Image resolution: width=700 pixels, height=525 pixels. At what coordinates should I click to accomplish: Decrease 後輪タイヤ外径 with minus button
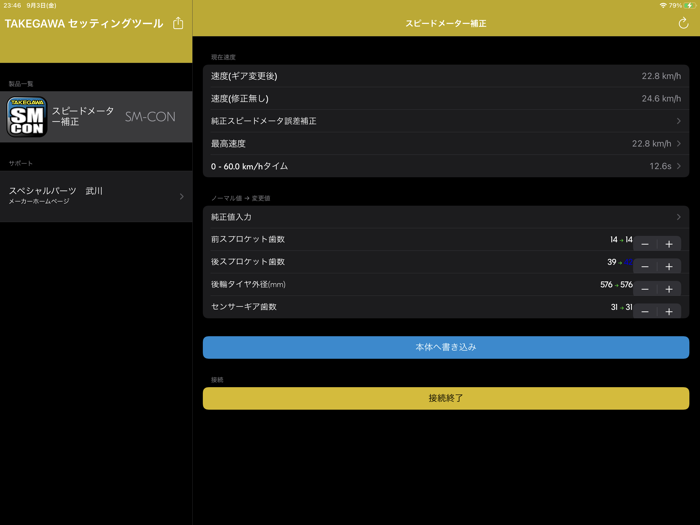tap(645, 289)
